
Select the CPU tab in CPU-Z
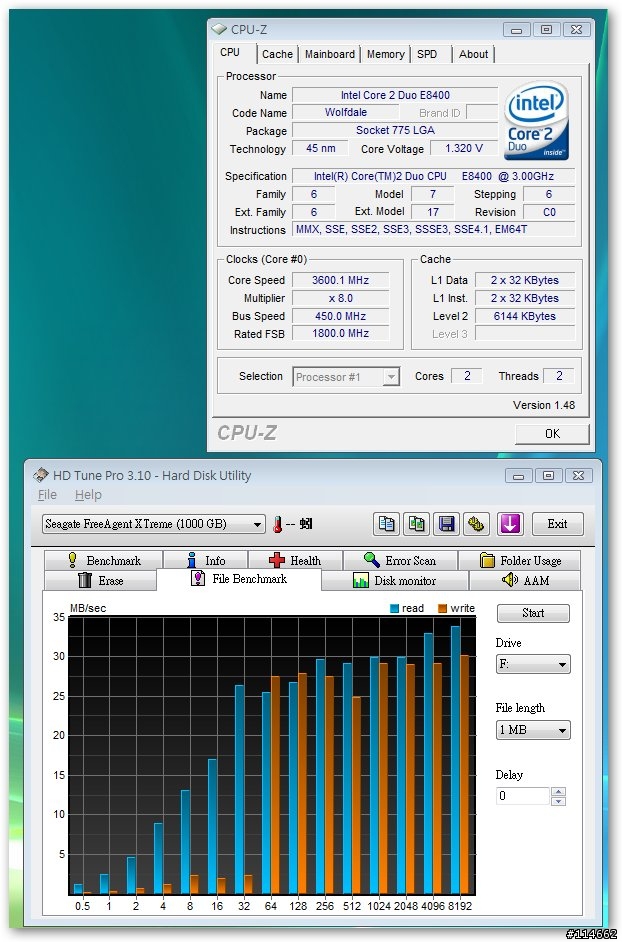click(x=234, y=52)
